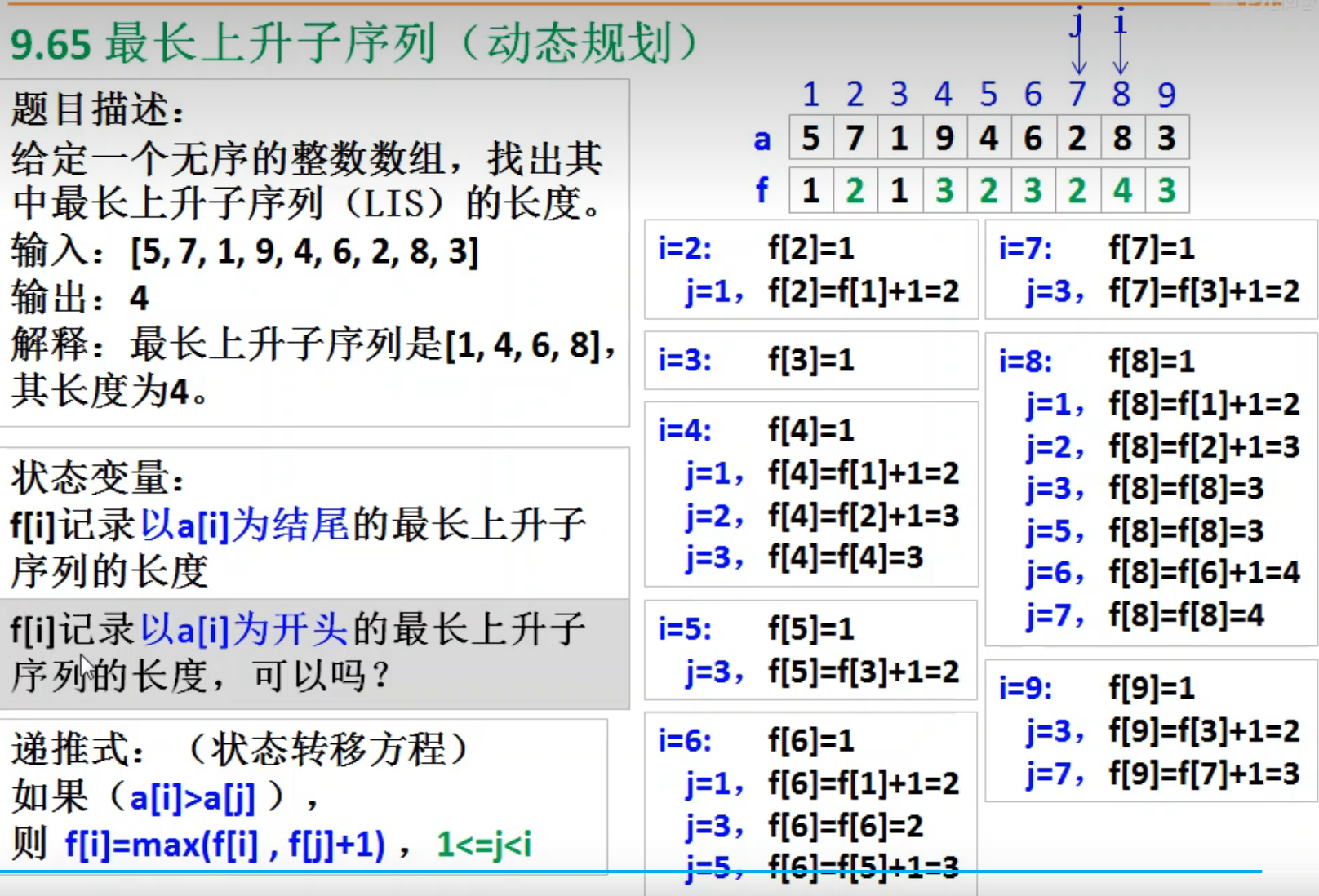Click the value 9 in row a column 4
Screen dimensions: 1319x896
[944, 137]
